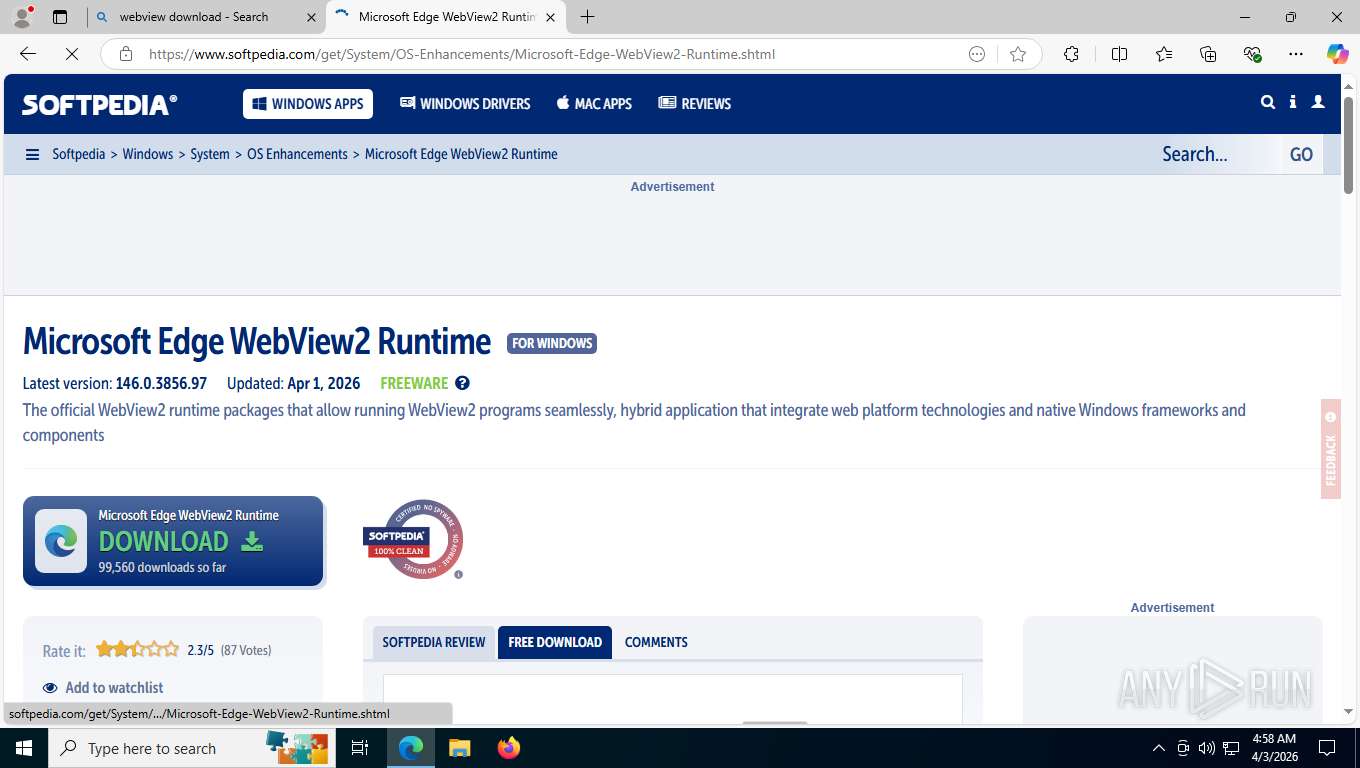The image size is (1360, 768).
Task: Click the vertical Feedback side tab
Action: tap(1330, 449)
